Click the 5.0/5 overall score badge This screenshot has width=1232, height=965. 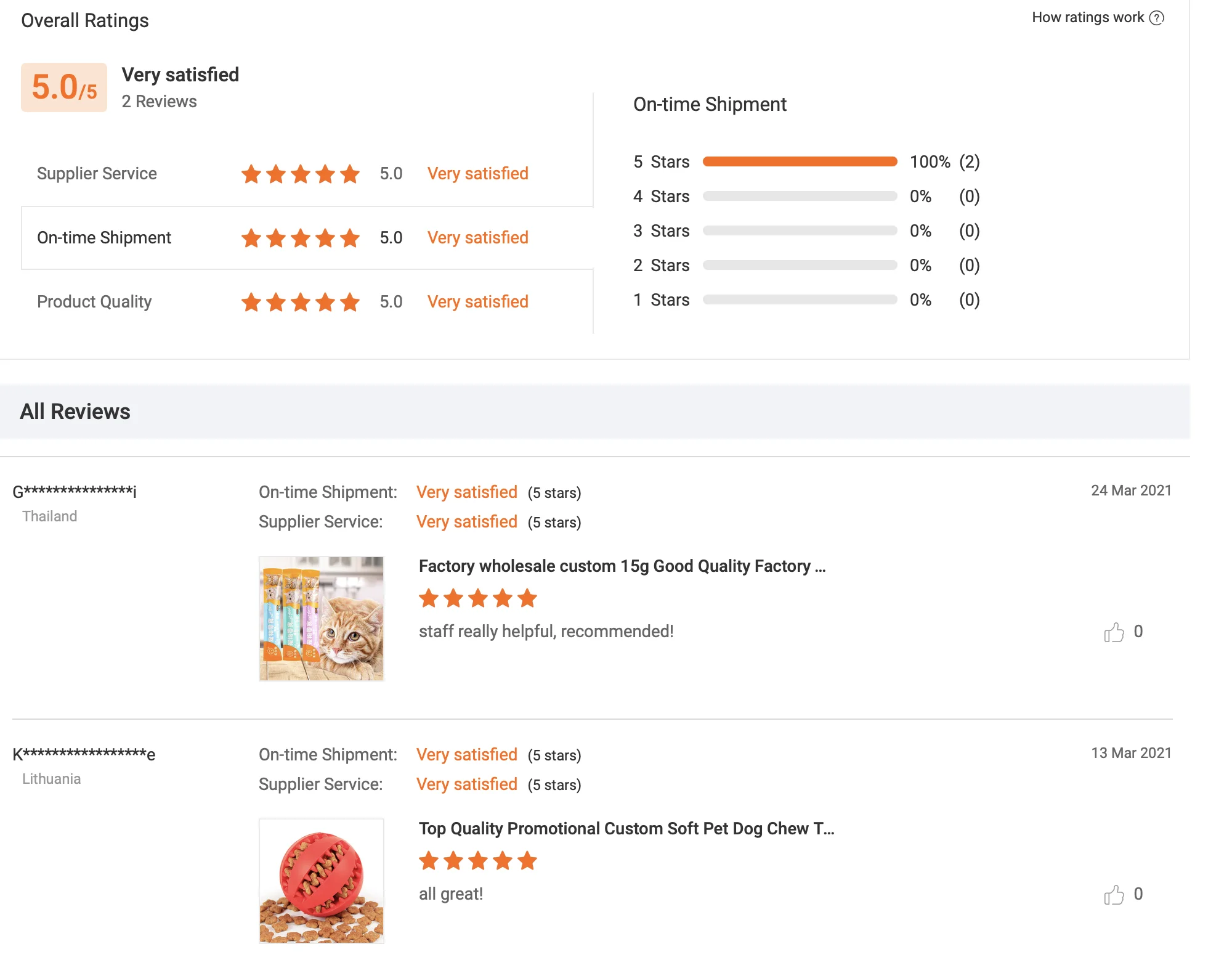tap(64, 88)
